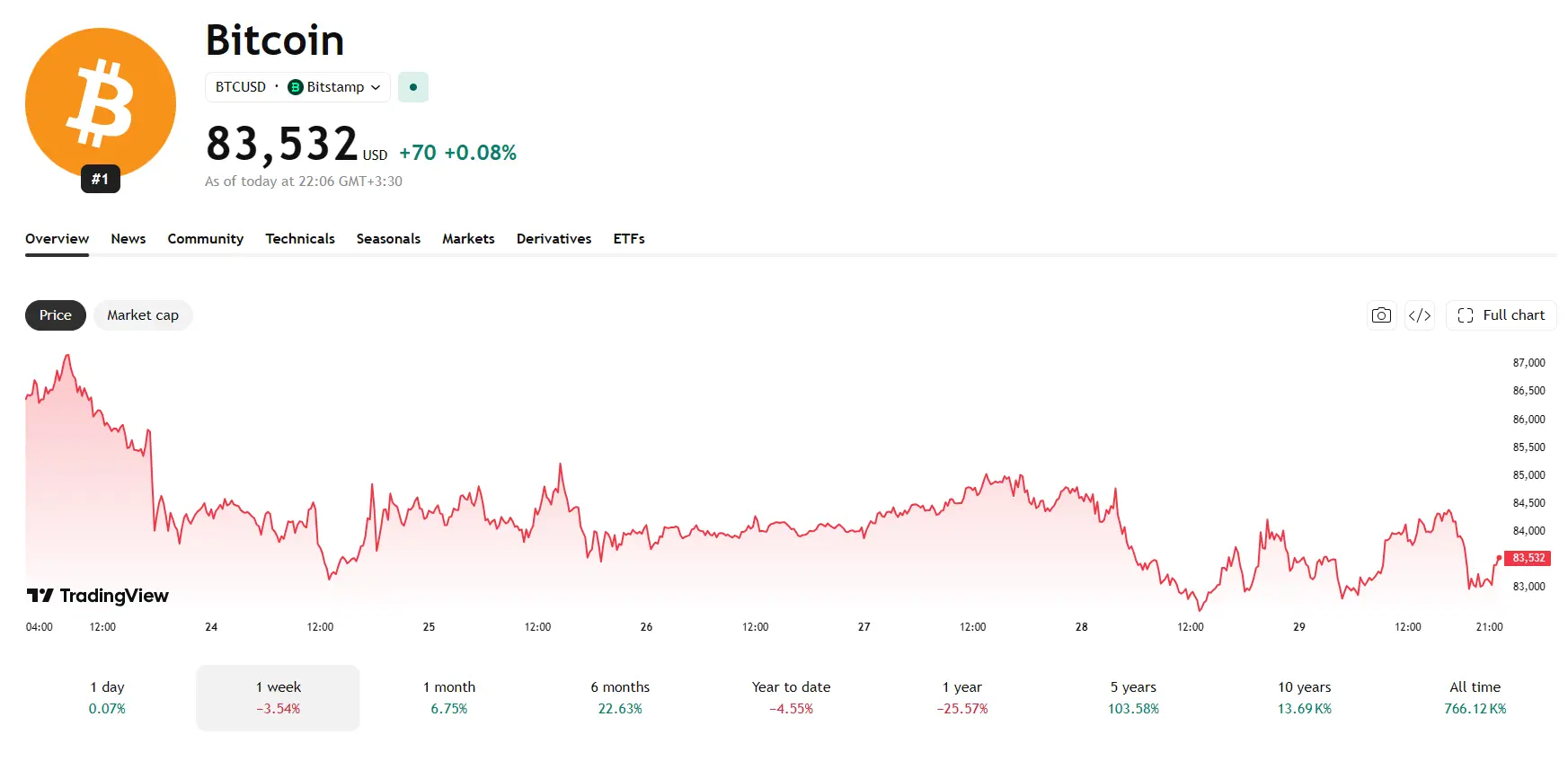The width and height of the screenshot is (1568, 770).
Task: Select the 6 months range
Action: click(x=620, y=698)
